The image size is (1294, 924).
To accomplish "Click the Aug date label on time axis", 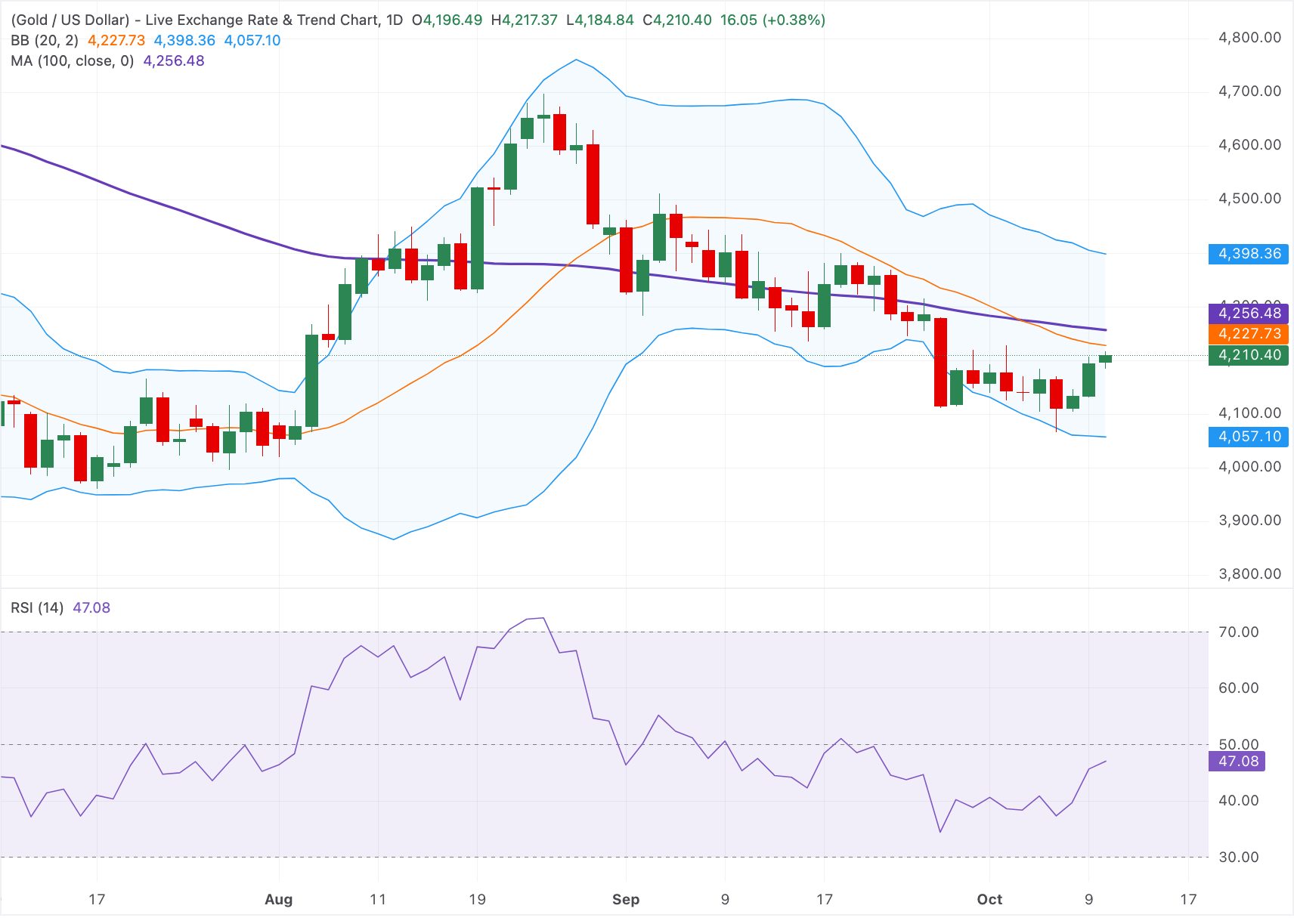I will click(279, 899).
